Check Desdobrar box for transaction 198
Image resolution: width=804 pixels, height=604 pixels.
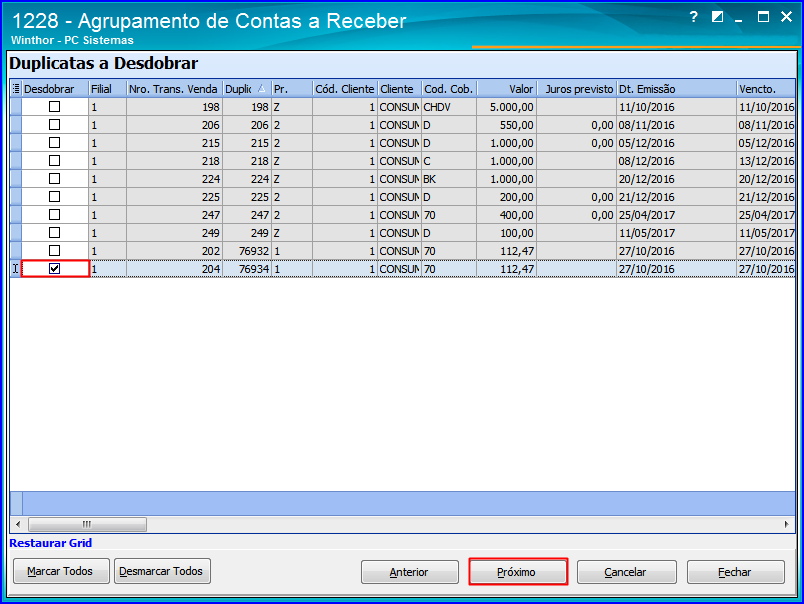point(54,107)
